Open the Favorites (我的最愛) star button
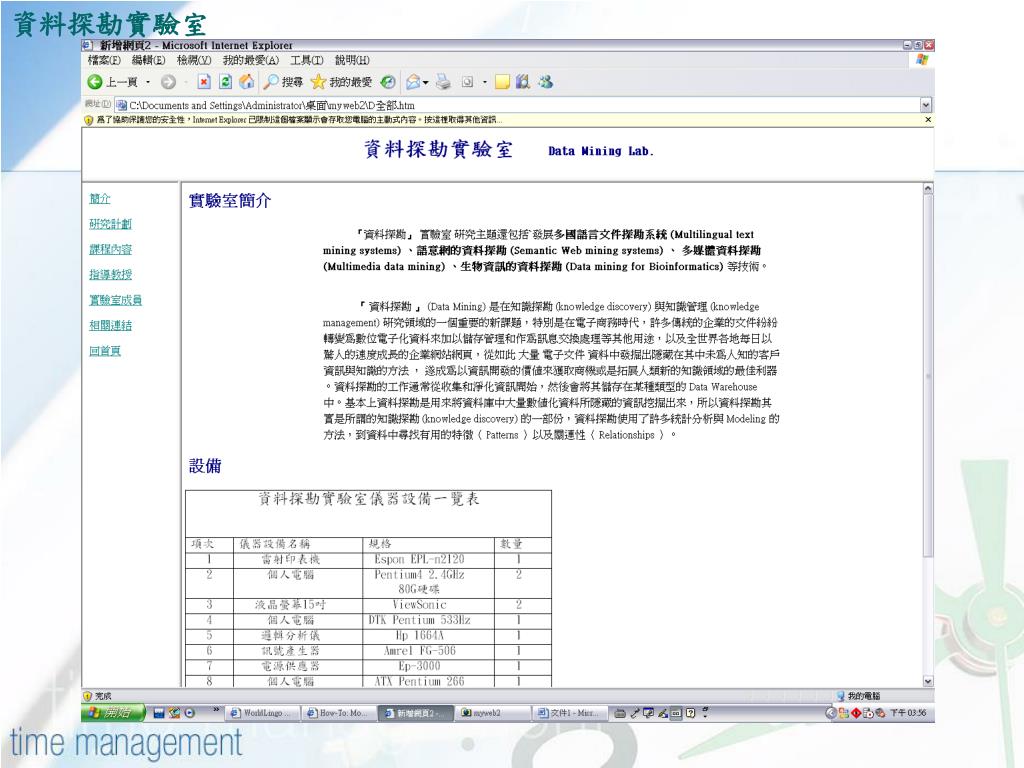1024x768 pixels. click(341, 82)
